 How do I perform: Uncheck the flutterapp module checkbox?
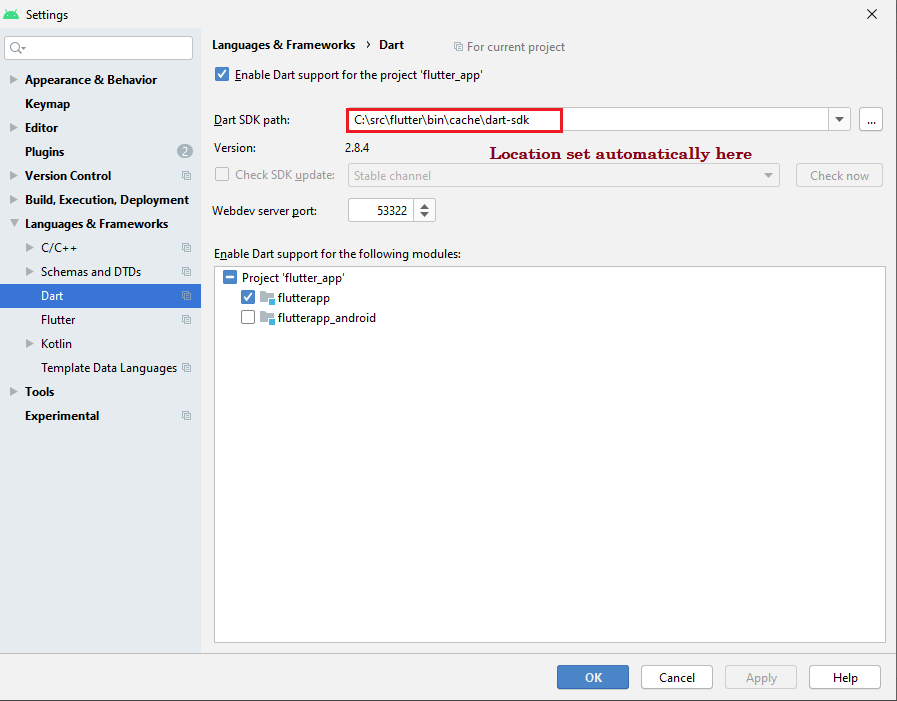(x=248, y=298)
